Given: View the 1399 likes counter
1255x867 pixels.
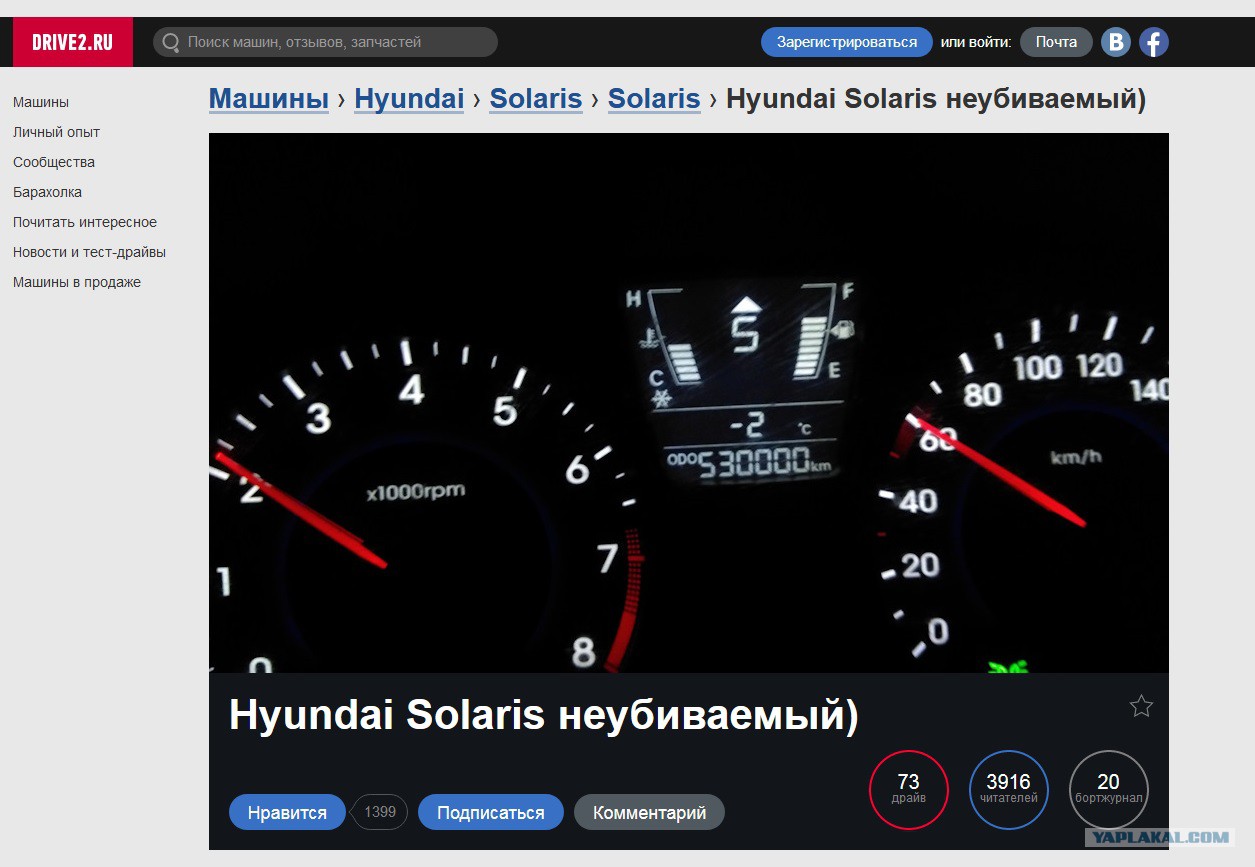Looking at the screenshot, I should (x=379, y=812).
